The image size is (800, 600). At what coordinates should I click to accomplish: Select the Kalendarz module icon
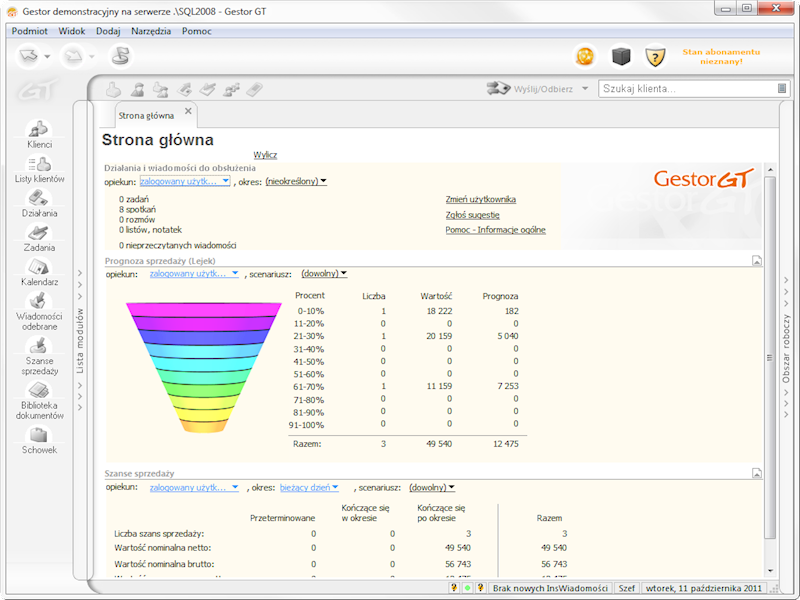(x=40, y=269)
